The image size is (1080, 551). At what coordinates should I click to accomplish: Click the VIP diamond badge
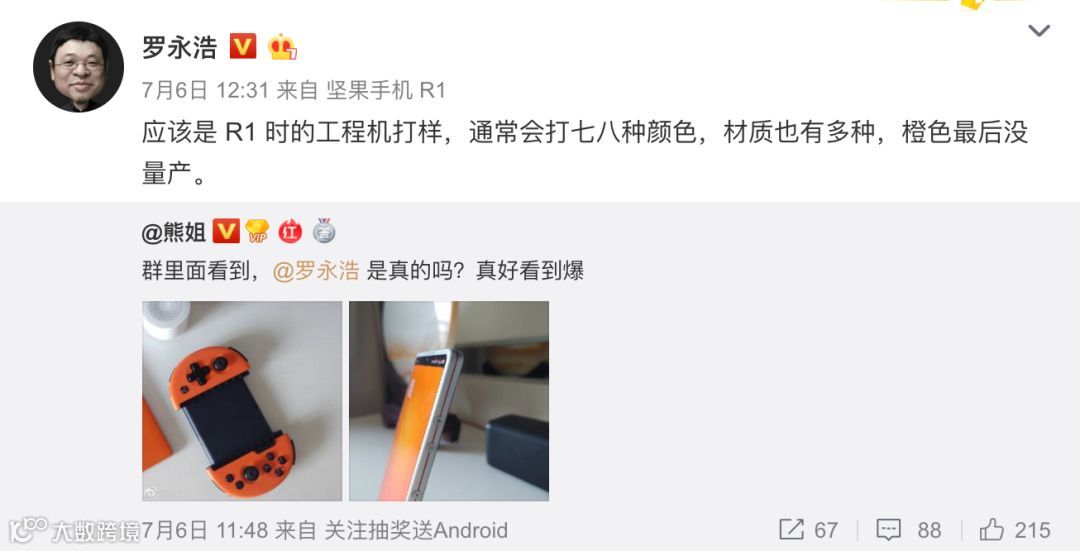click(258, 231)
